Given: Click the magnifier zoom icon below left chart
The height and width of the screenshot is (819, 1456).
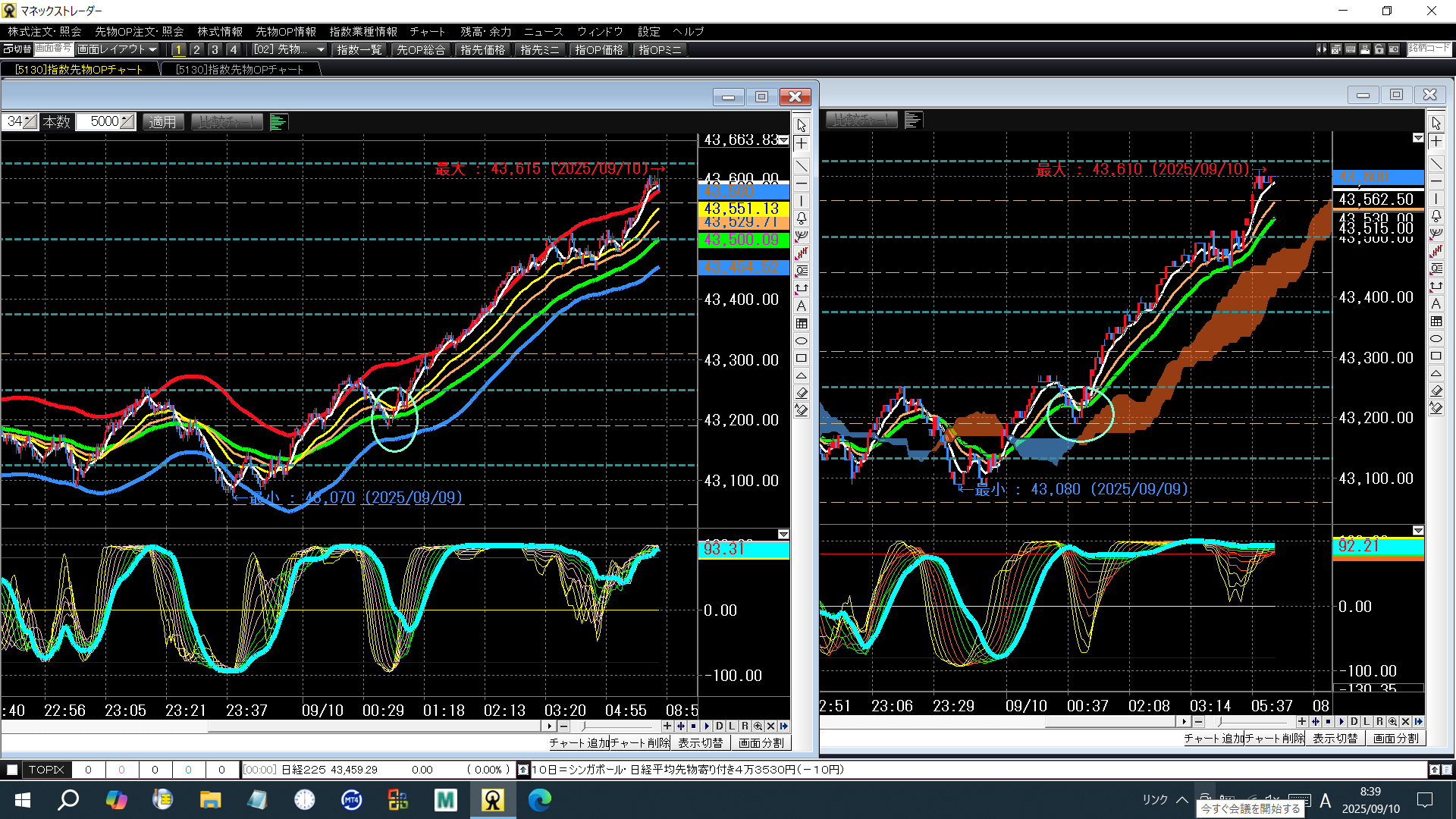Looking at the screenshot, I should [758, 726].
